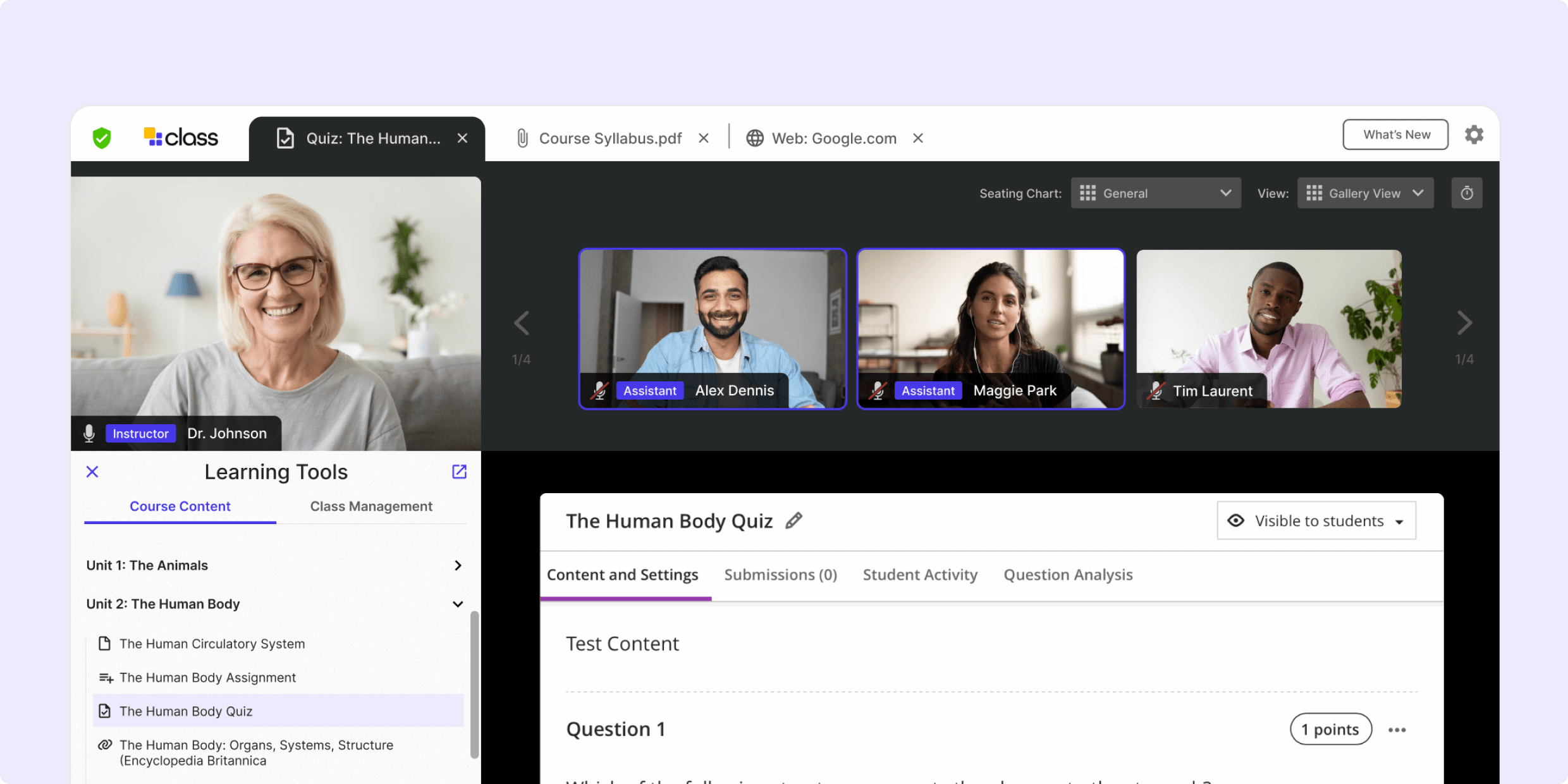The height and width of the screenshot is (784, 1568).
Task: Mute Dr. Johnson's microphone
Action: pyautogui.click(x=89, y=433)
